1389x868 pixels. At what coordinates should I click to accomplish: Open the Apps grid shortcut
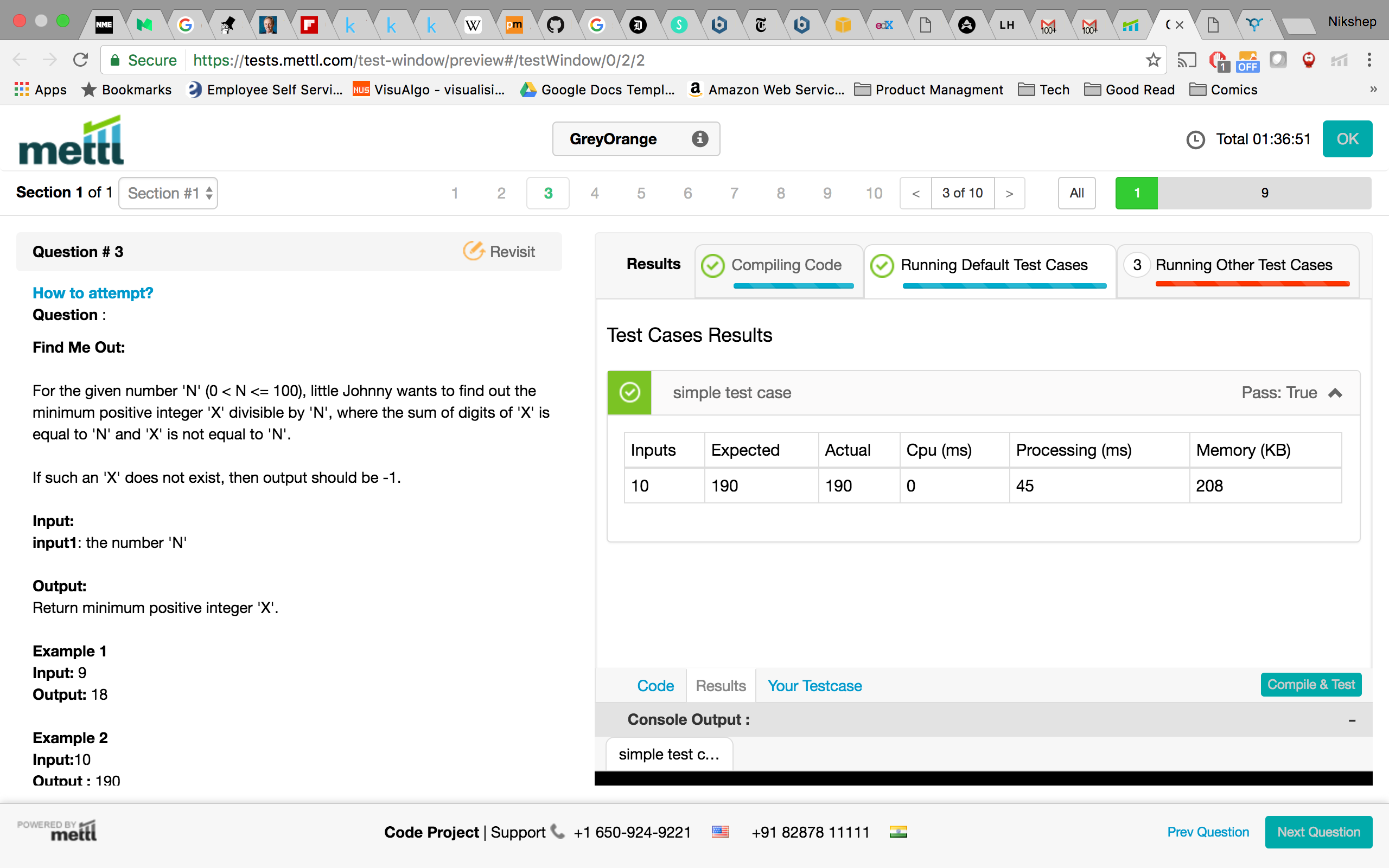point(40,90)
